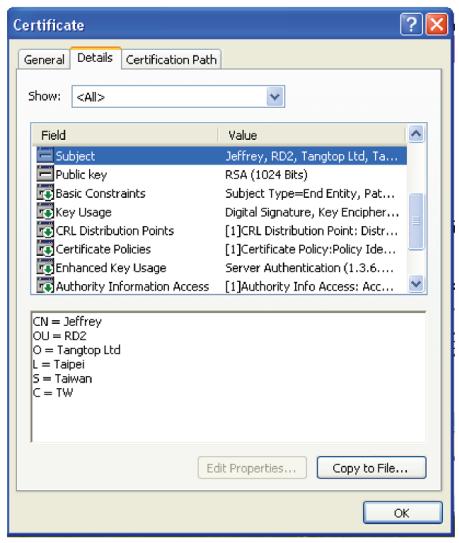This screenshot has height=543, width=459.
Task: Click the Authority Information Access icon
Action: pyautogui.click(x=45, y=286)
